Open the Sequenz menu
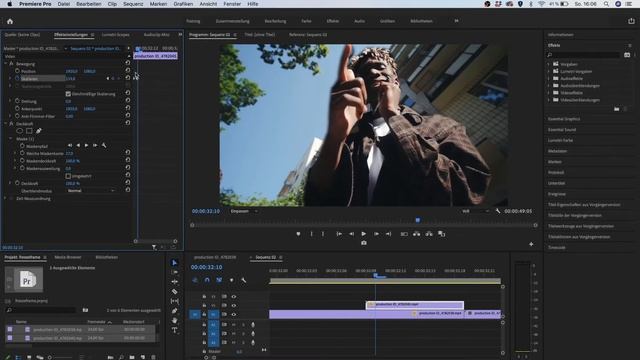 [133, 4]
